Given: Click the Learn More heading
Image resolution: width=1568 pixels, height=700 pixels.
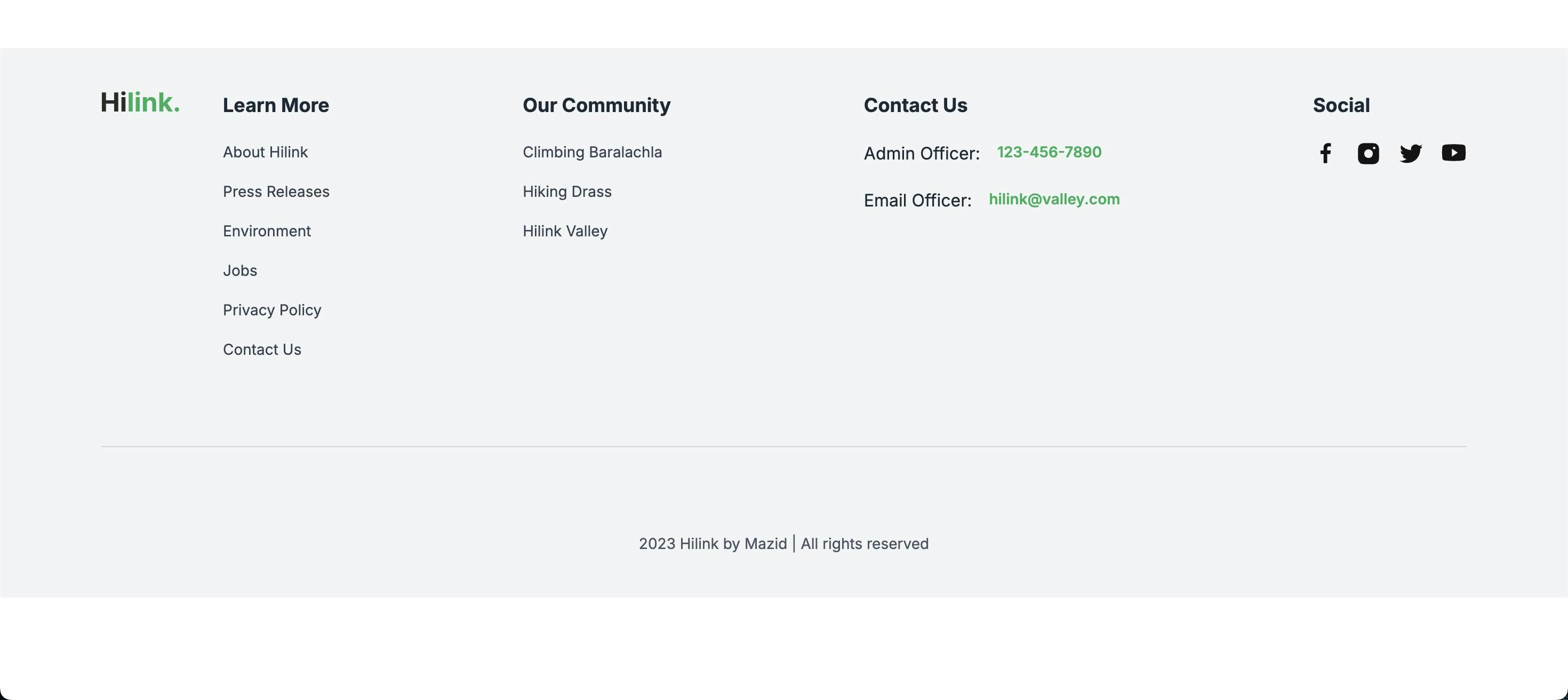Looking at the screenshot, I should pos(276,105).
